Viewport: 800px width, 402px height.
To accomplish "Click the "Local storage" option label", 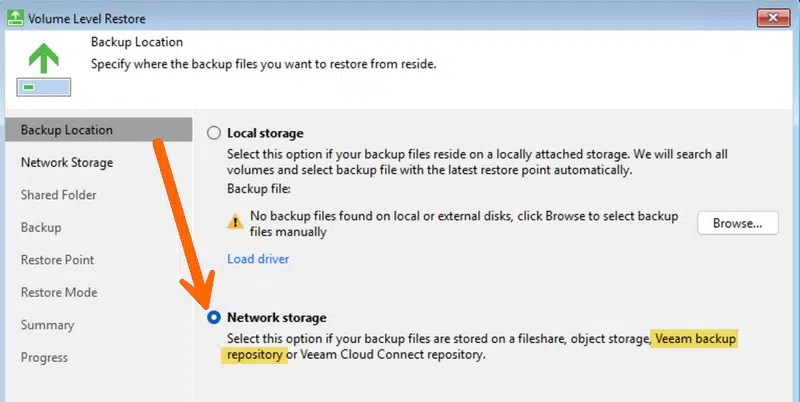I will [x=265, y=133].
